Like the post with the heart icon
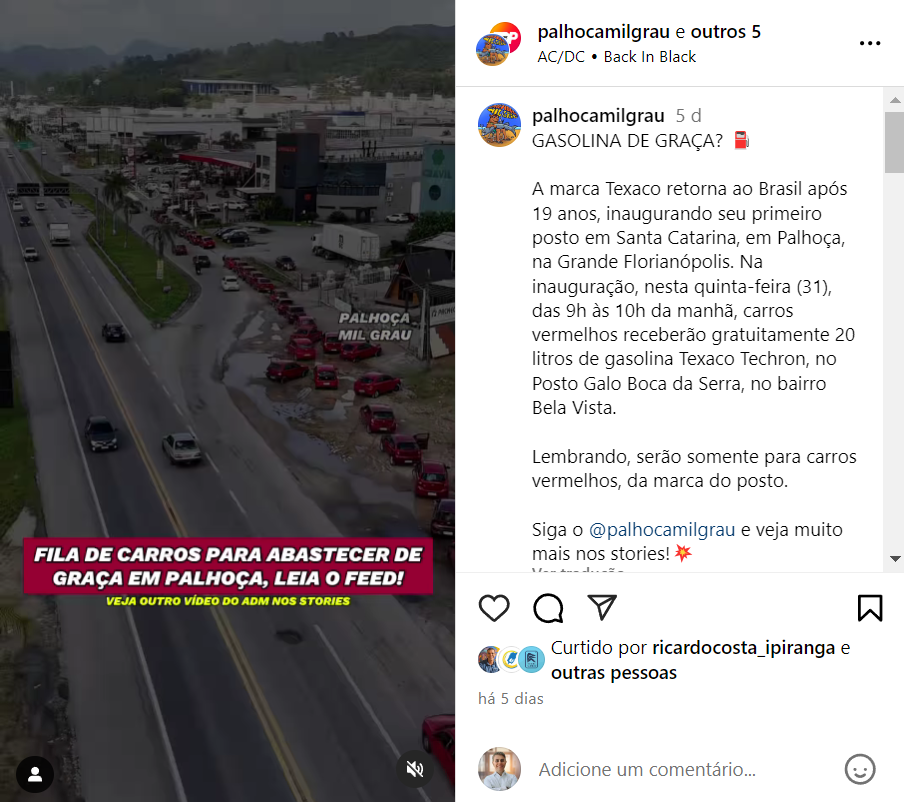This screenshot has height=802, width=904. click(x=494, y=608)
